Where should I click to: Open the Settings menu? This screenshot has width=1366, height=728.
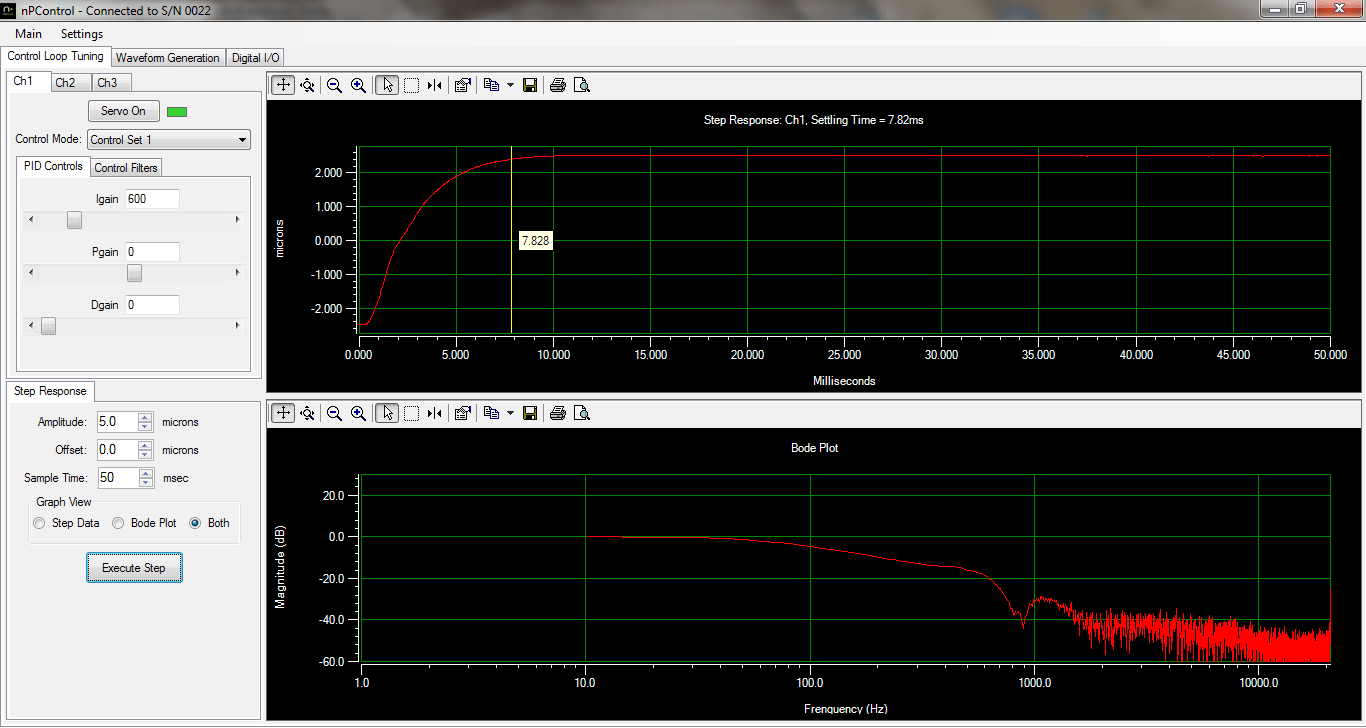tap(82, 33)
